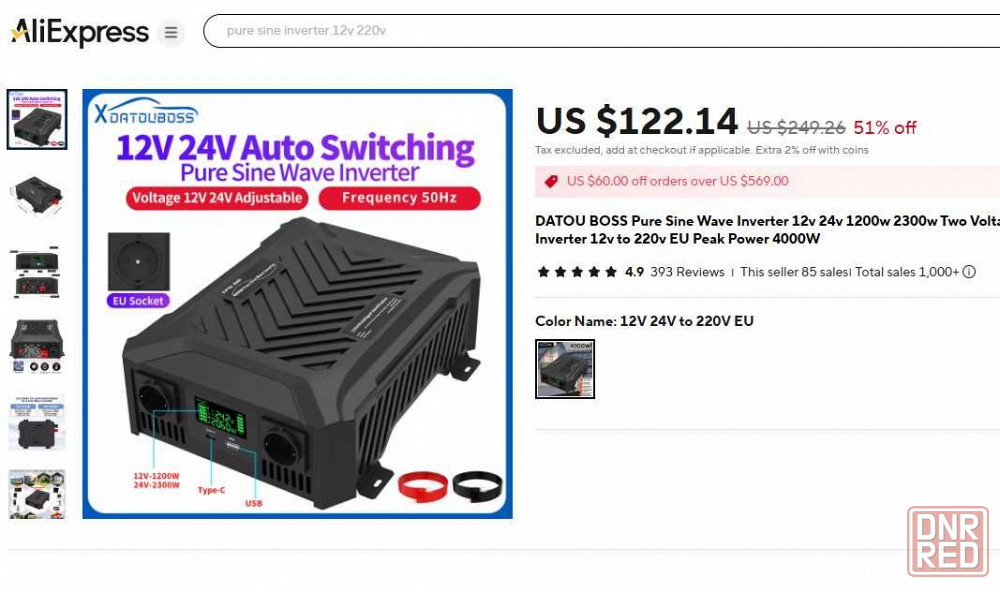This screenshot has width=1000, height=592.
Task: Click the total sales info icon
Action: tap(969, 272)
